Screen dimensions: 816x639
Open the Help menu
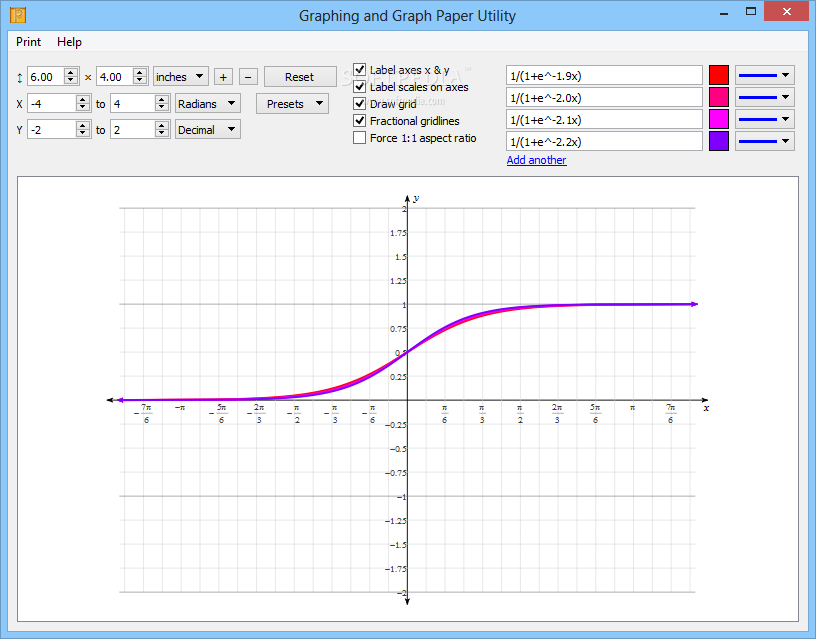click(69, 42)
